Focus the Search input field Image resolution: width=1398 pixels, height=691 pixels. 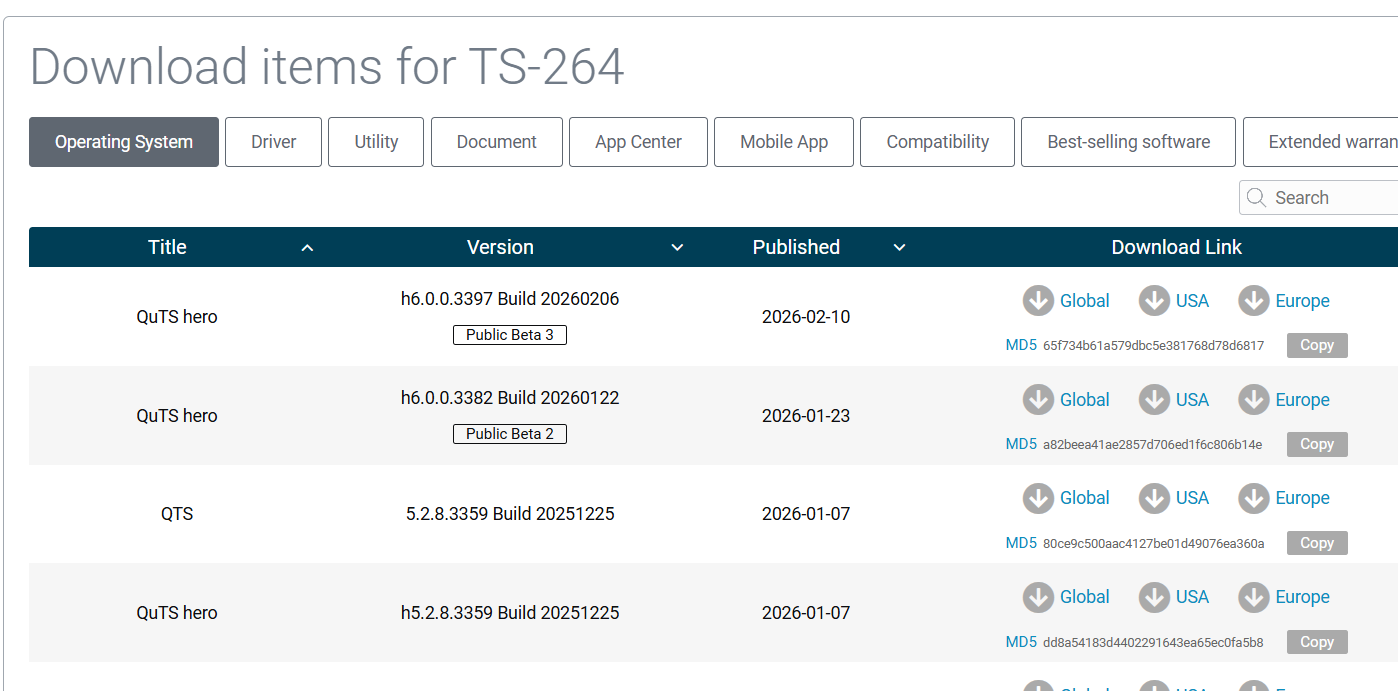1332,198
